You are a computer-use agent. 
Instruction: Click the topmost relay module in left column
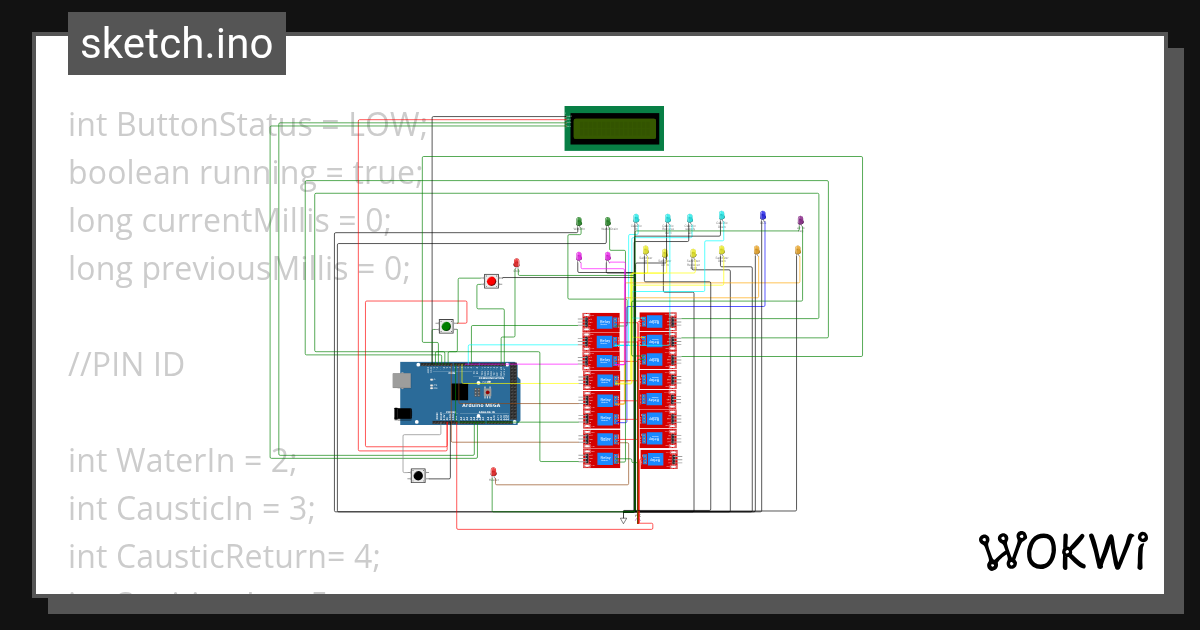tap(602, 323)
